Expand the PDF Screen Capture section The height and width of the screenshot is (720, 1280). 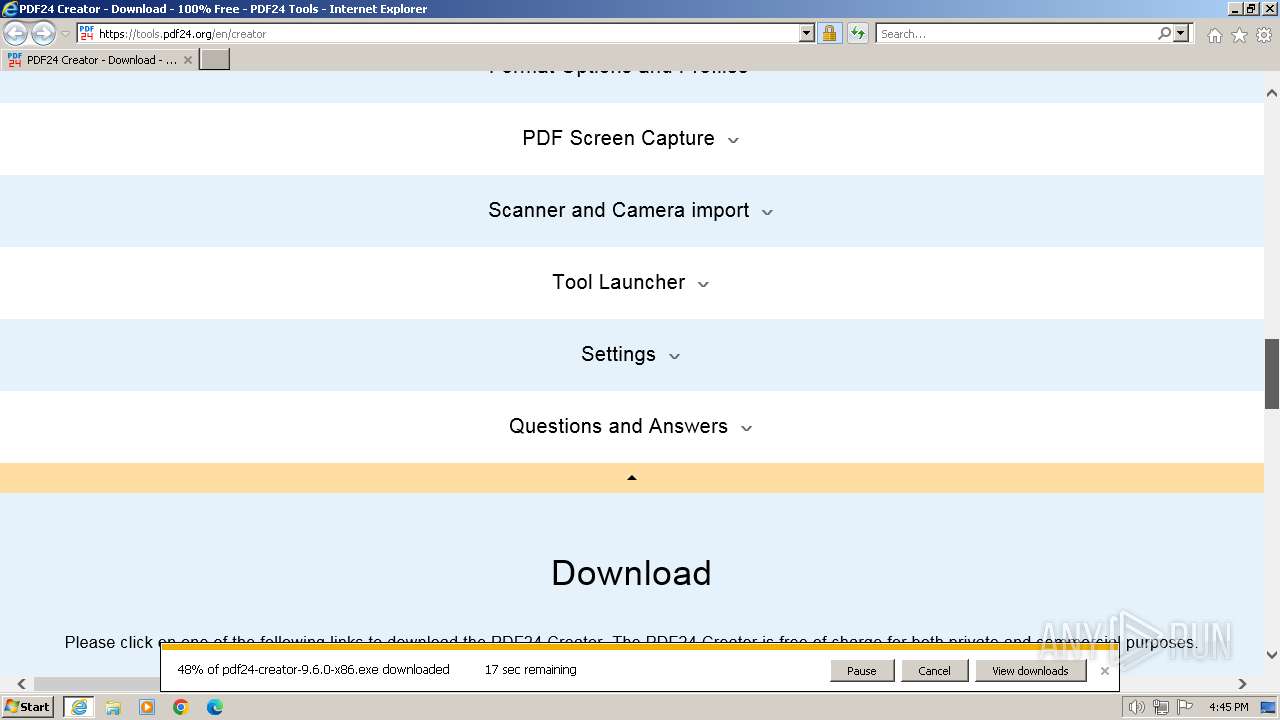(x=631, y=139)
